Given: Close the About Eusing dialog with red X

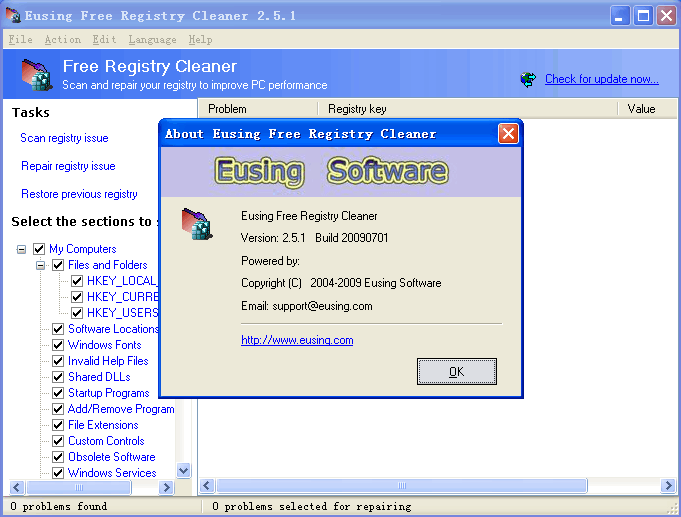Looking at the screenshot, I should coord(508,133).
